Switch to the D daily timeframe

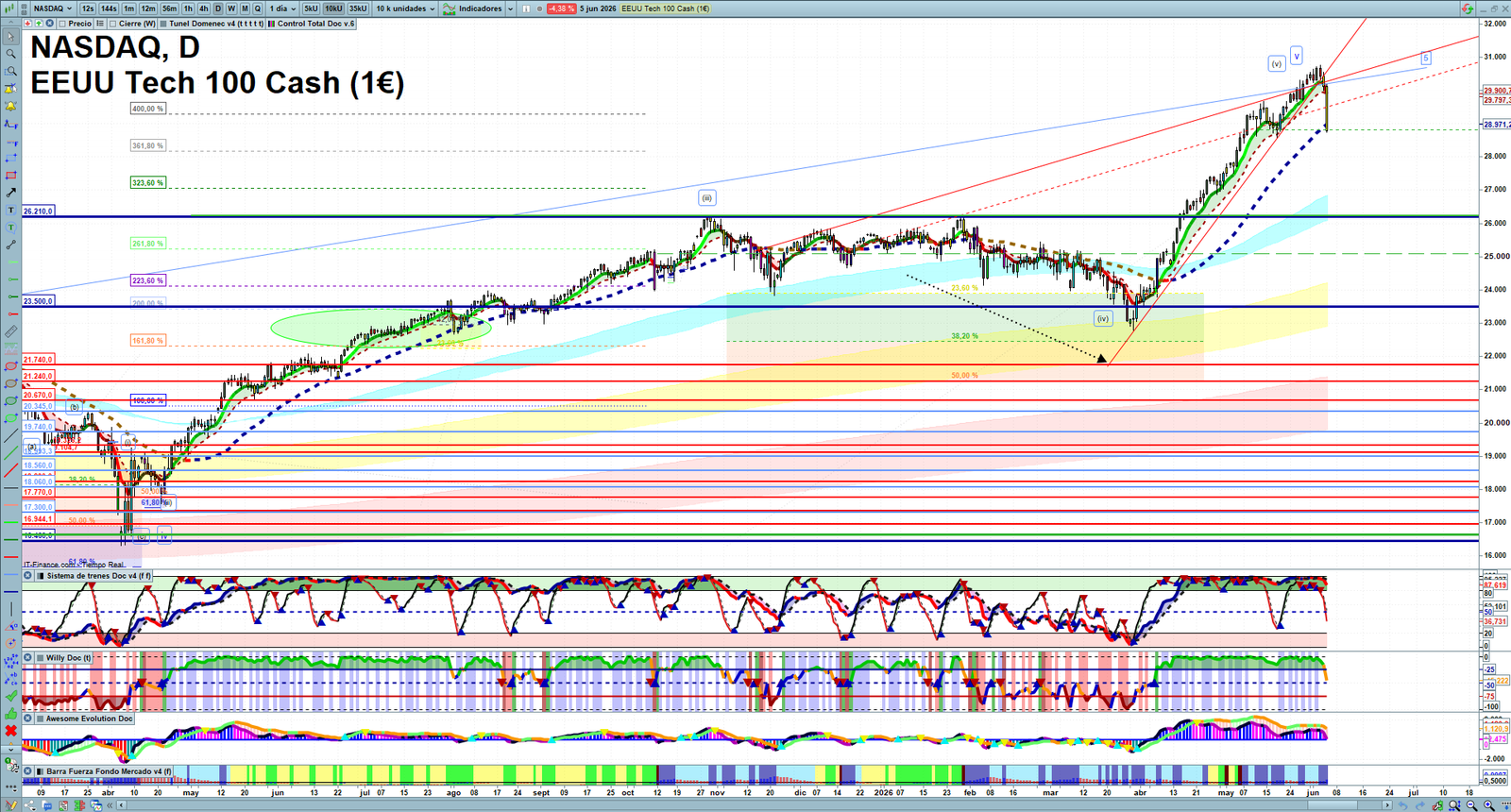tap(218, 8)
